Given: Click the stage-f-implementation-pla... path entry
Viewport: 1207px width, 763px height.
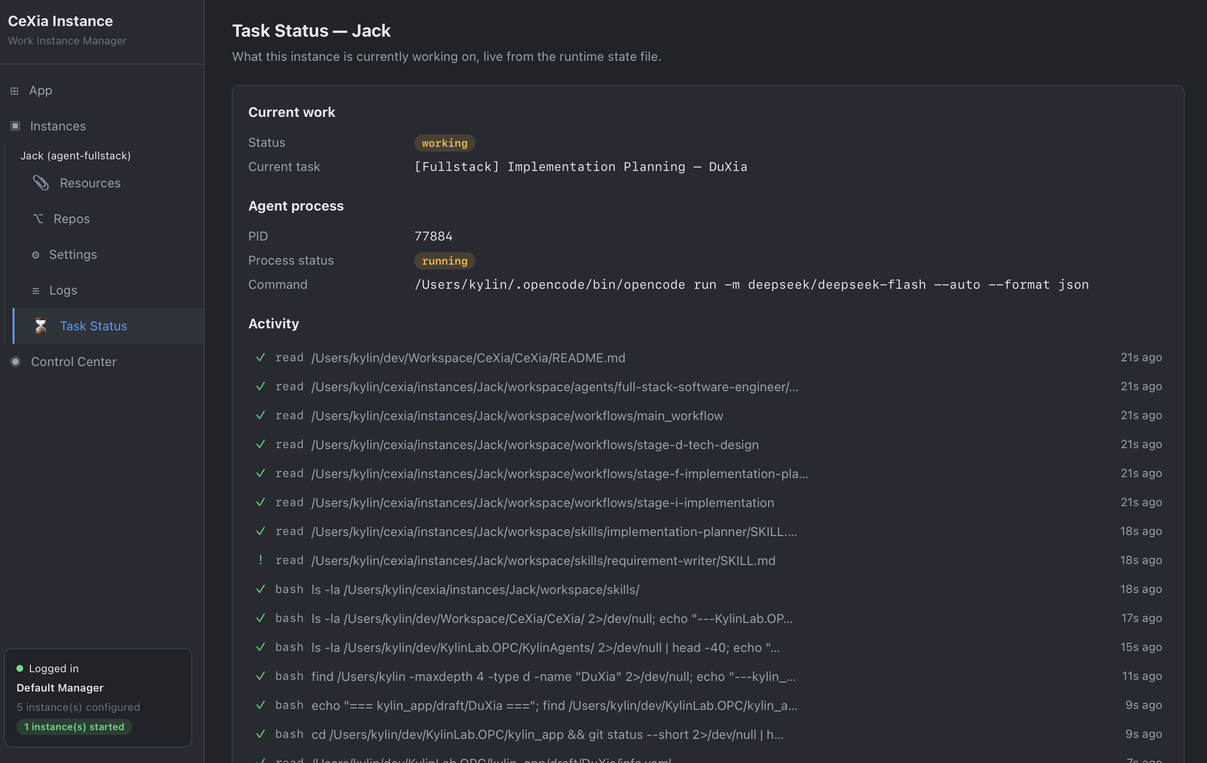Looking at the screenshot, I should 560,474.
